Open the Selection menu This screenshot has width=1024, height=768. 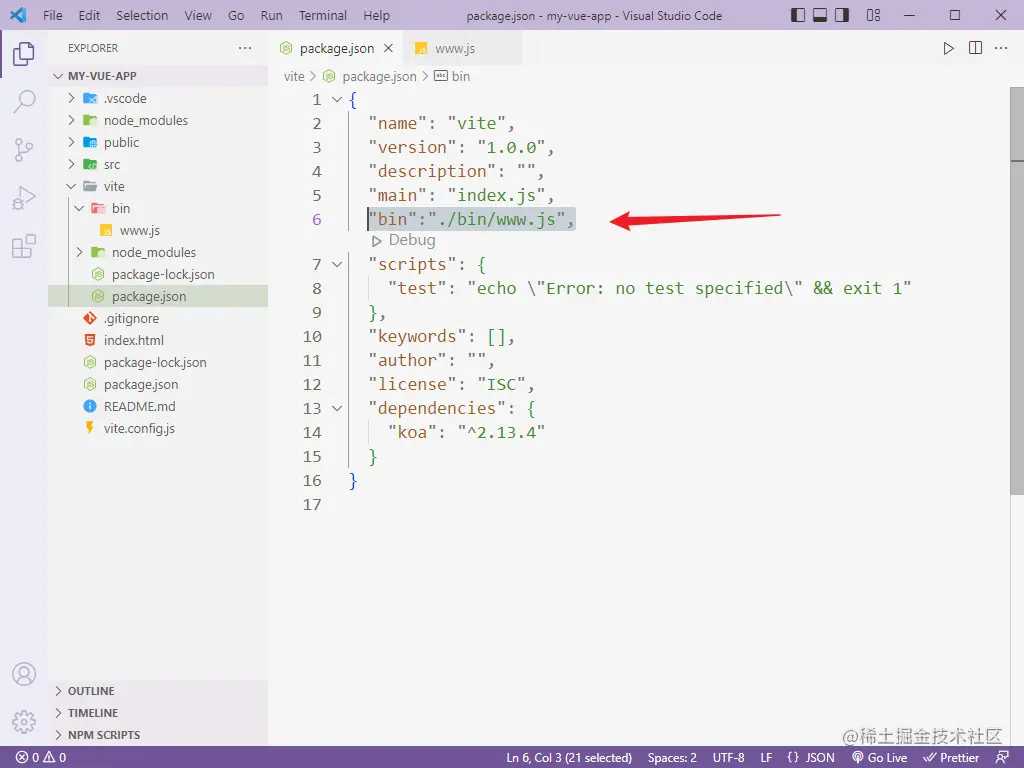pos(142,15)
